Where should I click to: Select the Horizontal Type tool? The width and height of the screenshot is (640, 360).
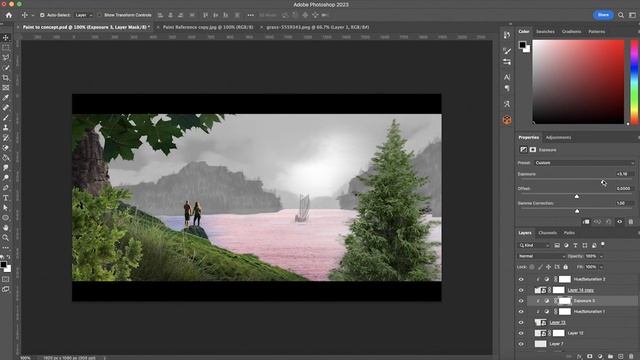pos(6,198)
